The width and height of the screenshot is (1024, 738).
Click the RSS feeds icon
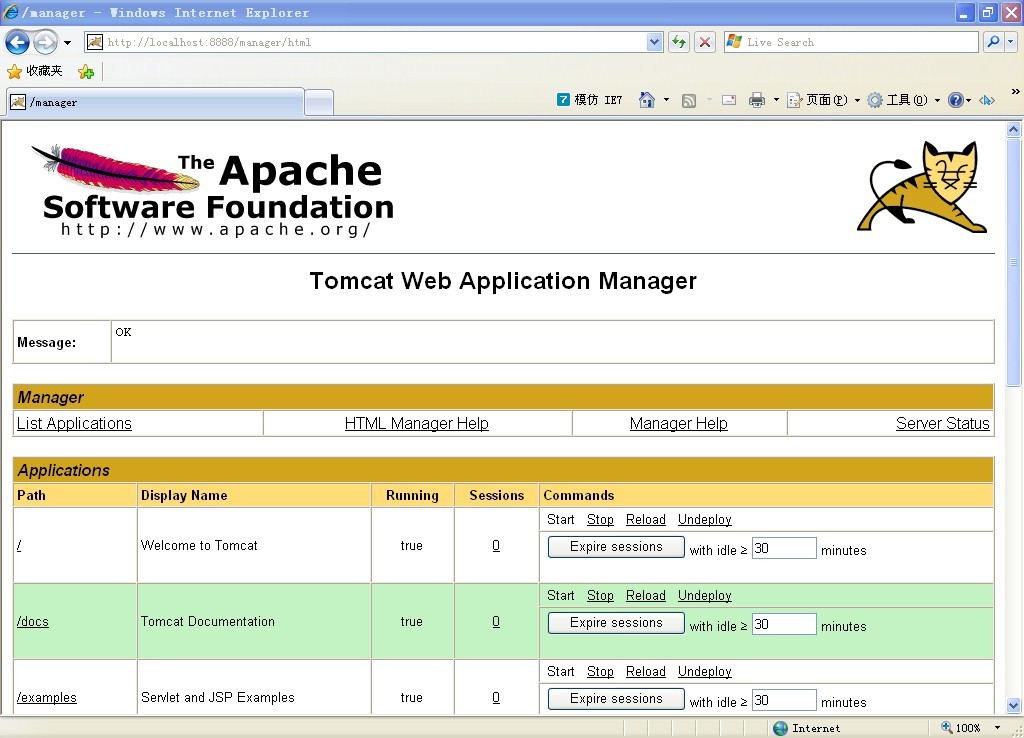[689, 101]
